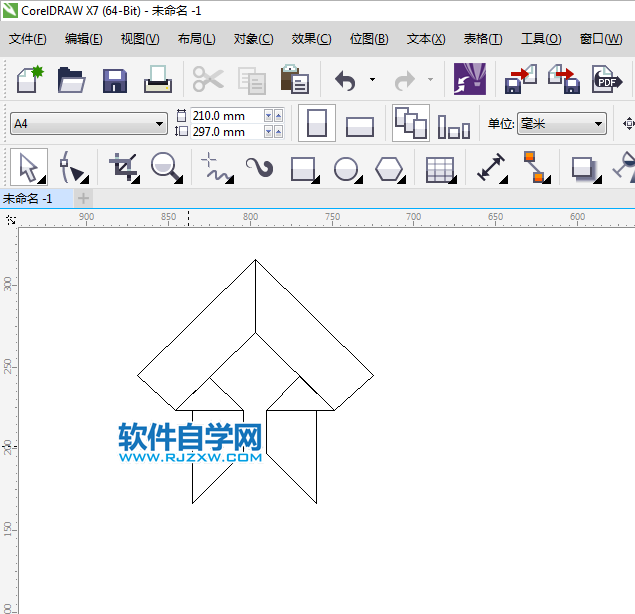Open the Table tool grid icon
Image resolution: width=635 pixels, height=614 pixels.
click(x=440, y=168)
